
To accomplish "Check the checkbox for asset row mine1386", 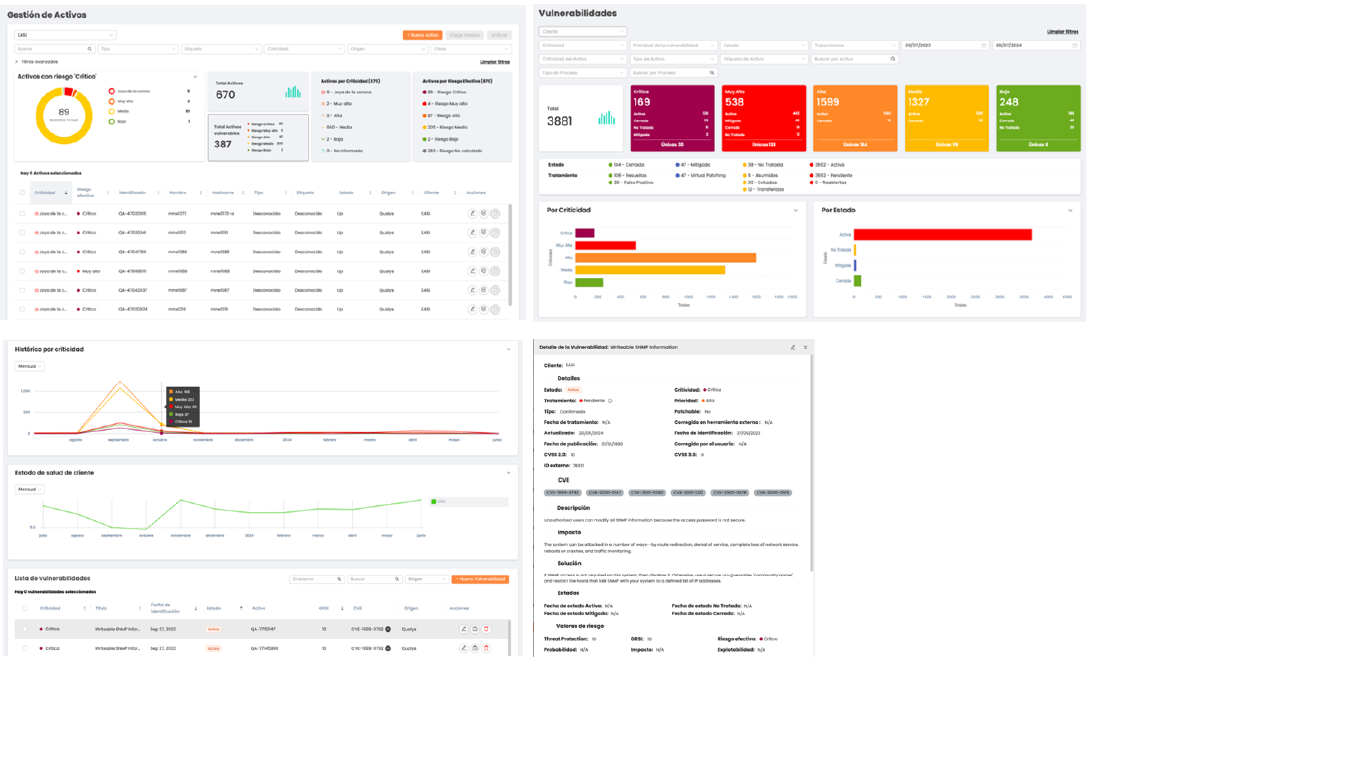I will tap(22, 252).
